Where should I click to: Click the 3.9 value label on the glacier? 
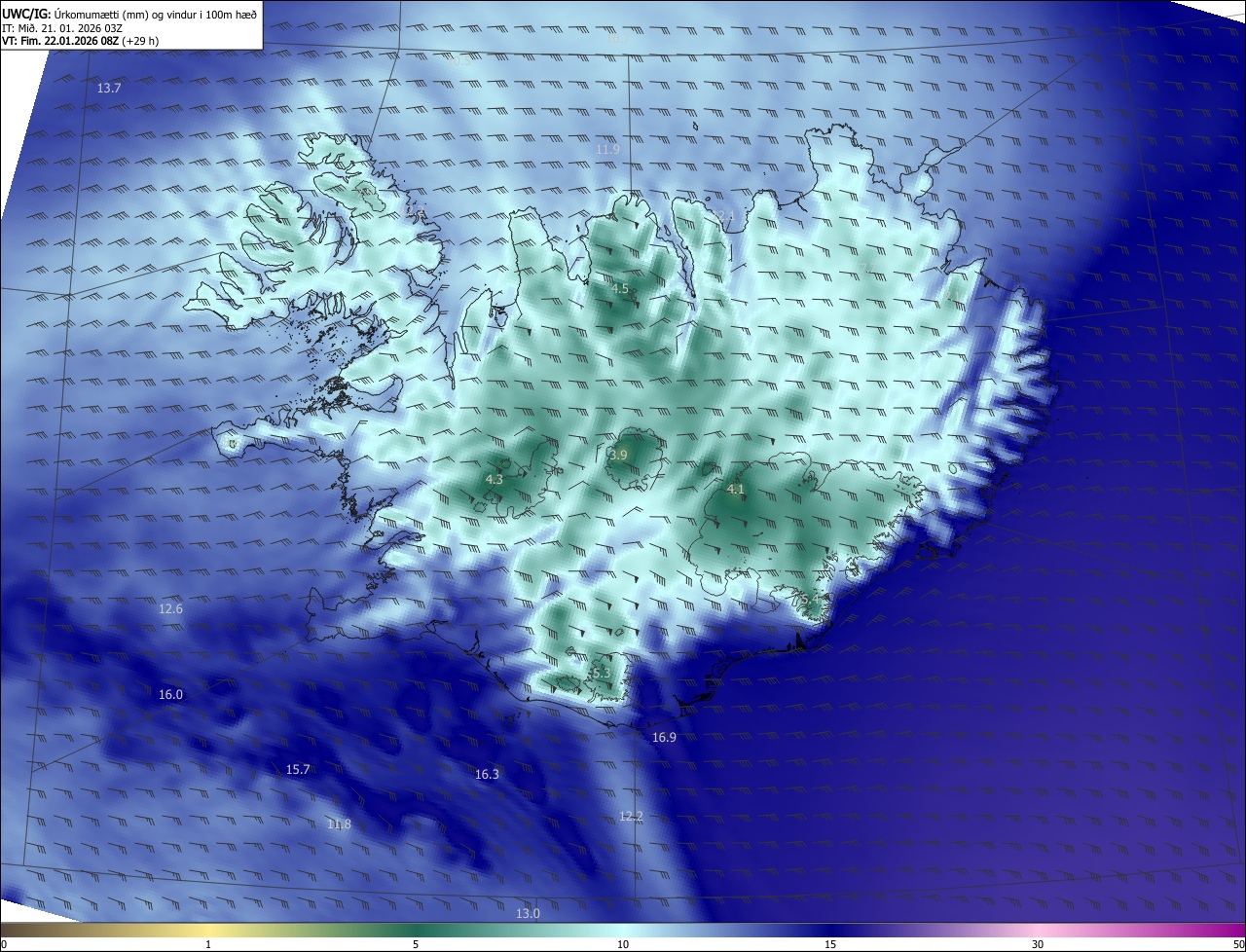[x=618, y=455]
